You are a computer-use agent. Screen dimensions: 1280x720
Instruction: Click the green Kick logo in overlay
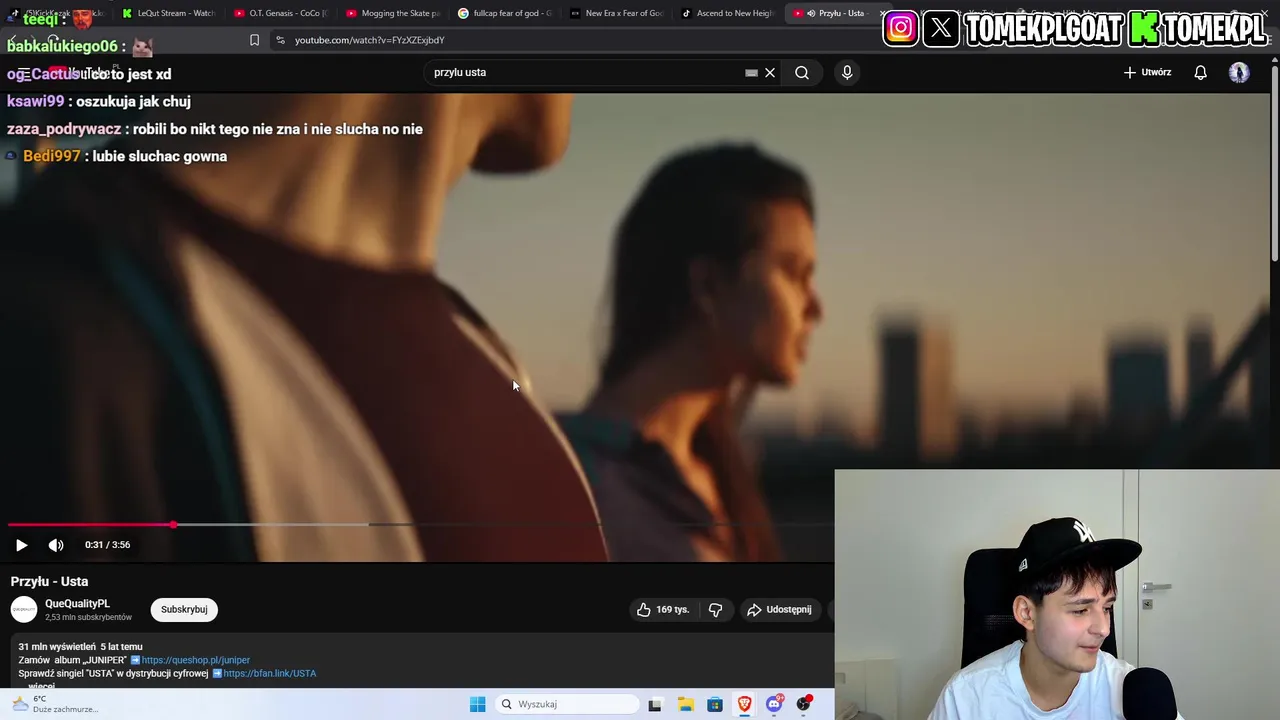(1144, 29)
